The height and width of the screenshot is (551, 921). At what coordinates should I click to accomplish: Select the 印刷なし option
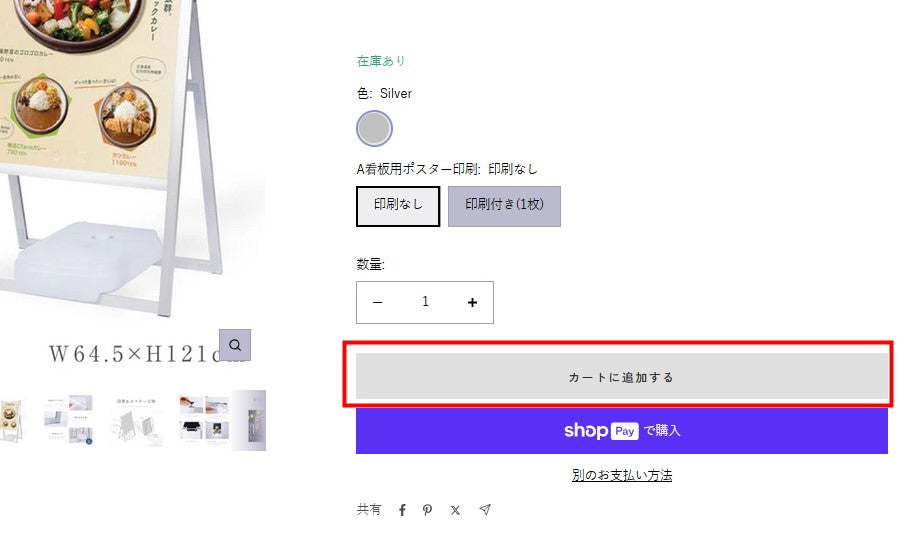point(398,206)
